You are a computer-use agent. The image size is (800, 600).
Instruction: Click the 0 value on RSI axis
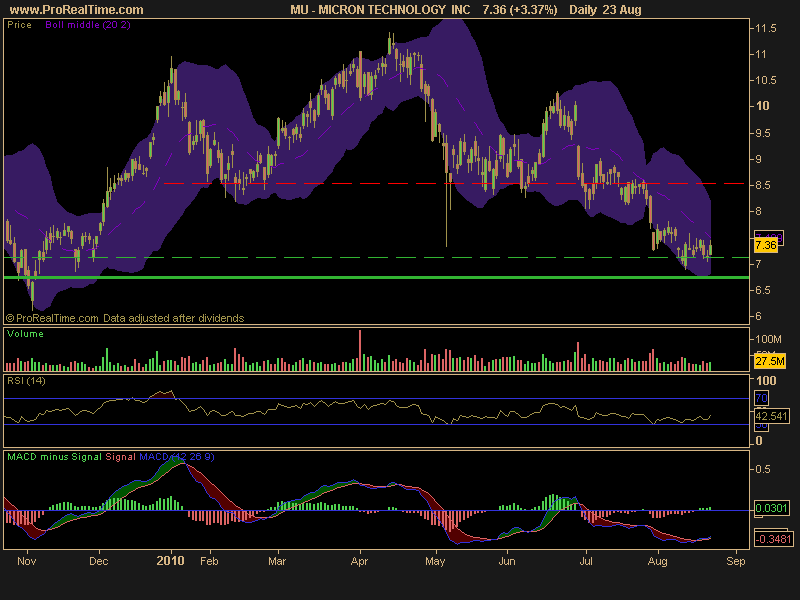[x=759, y=440]
